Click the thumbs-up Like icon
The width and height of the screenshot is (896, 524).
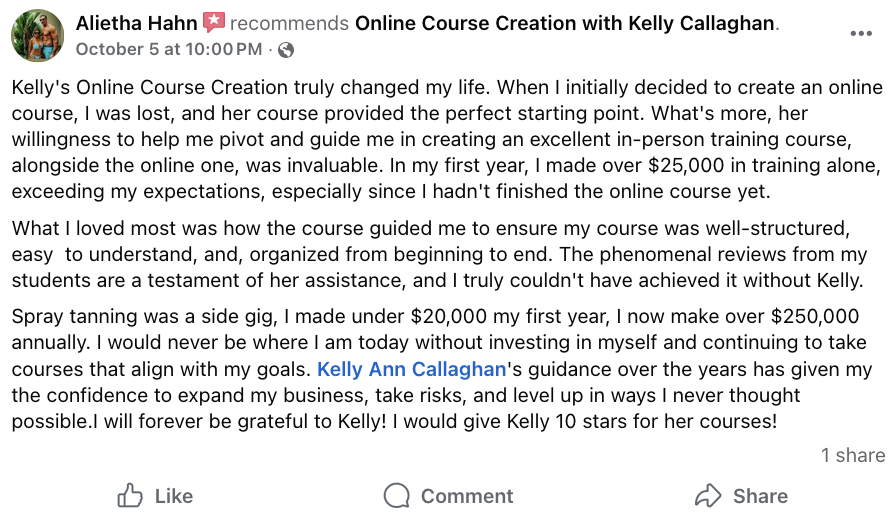pyautogui.click(x=131, y=495)
